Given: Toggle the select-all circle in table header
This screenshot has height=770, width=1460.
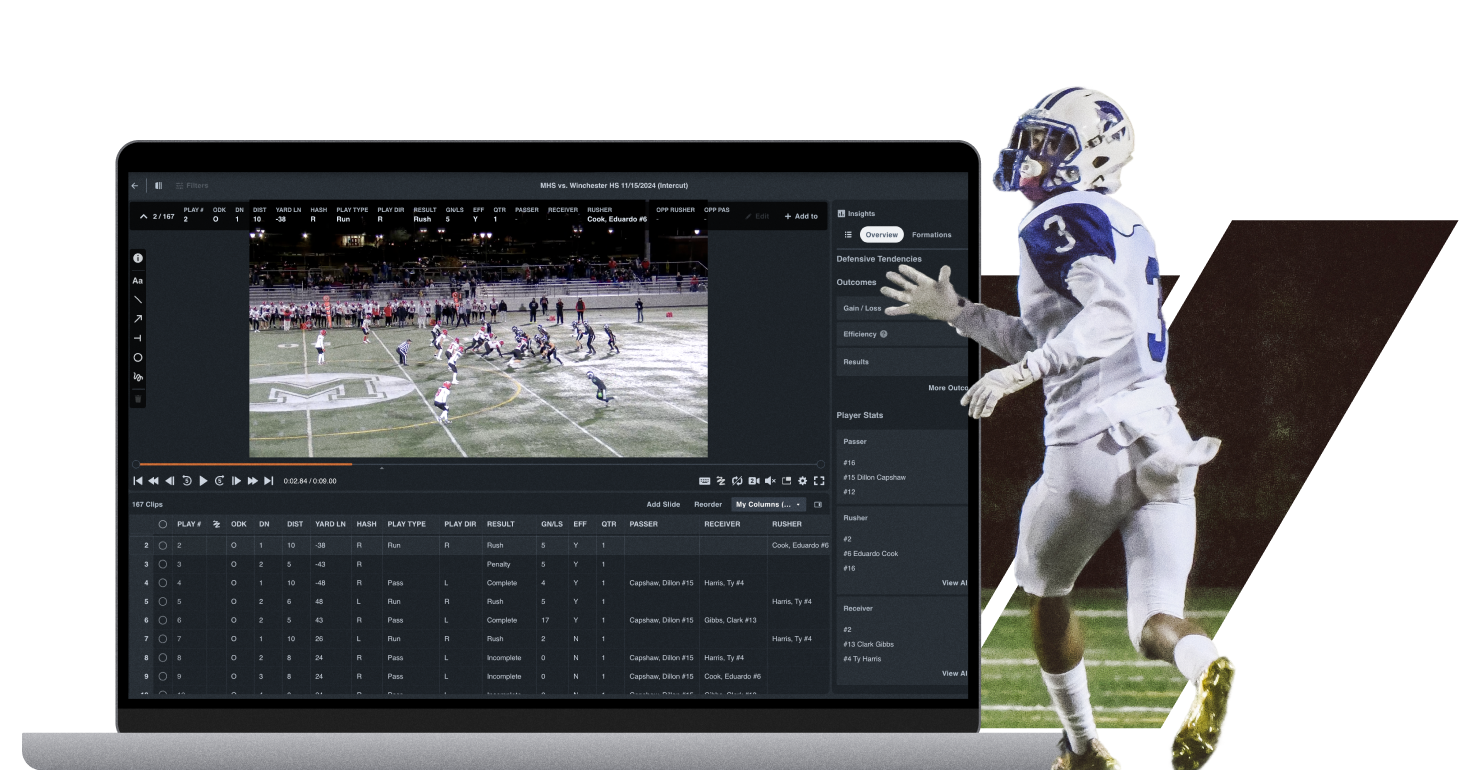Looking at the screenshot, I should click(163, 524).
